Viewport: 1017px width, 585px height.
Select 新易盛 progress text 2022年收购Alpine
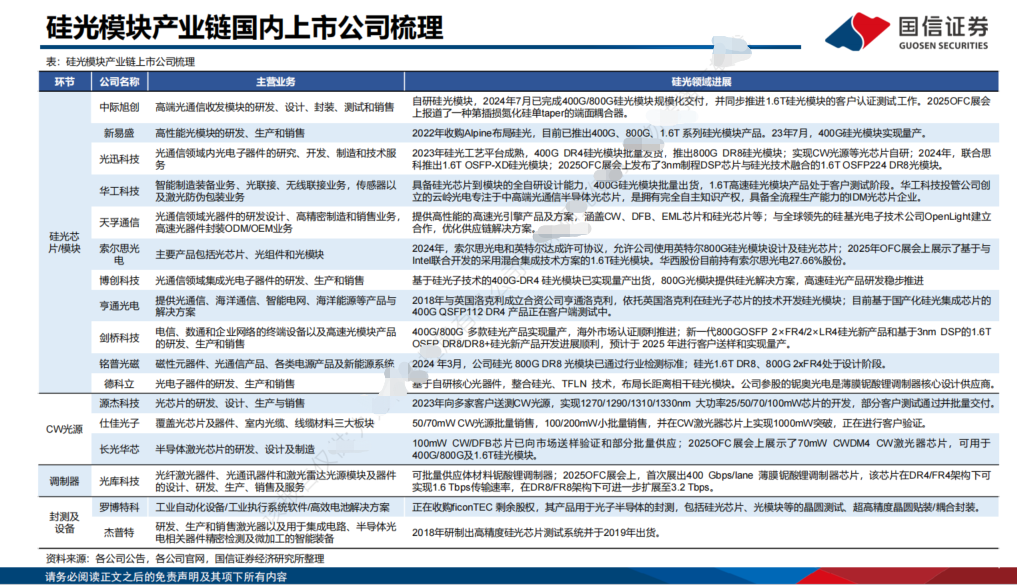pos(669,133)
